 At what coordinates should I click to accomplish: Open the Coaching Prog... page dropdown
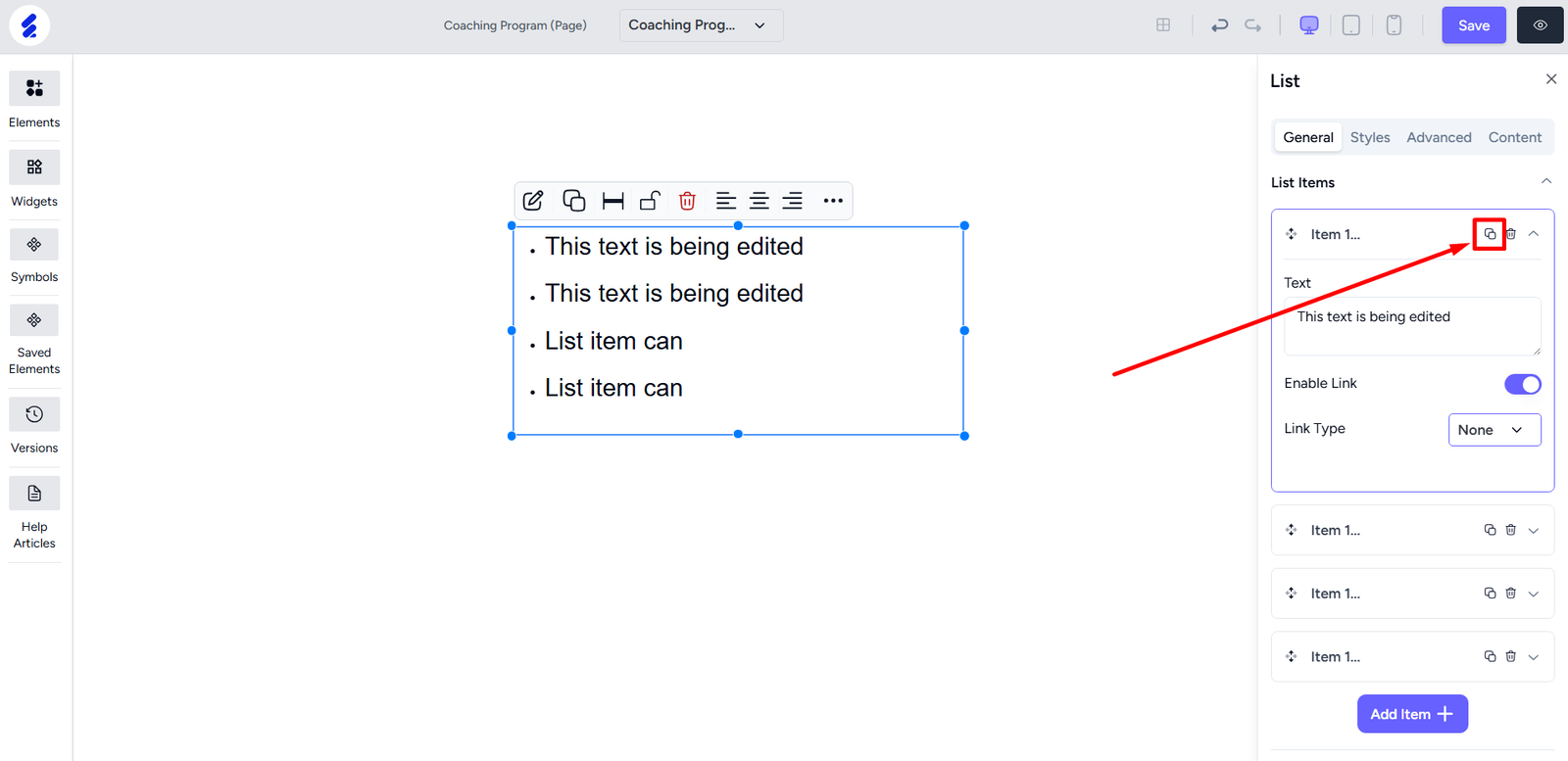point(700,25)
